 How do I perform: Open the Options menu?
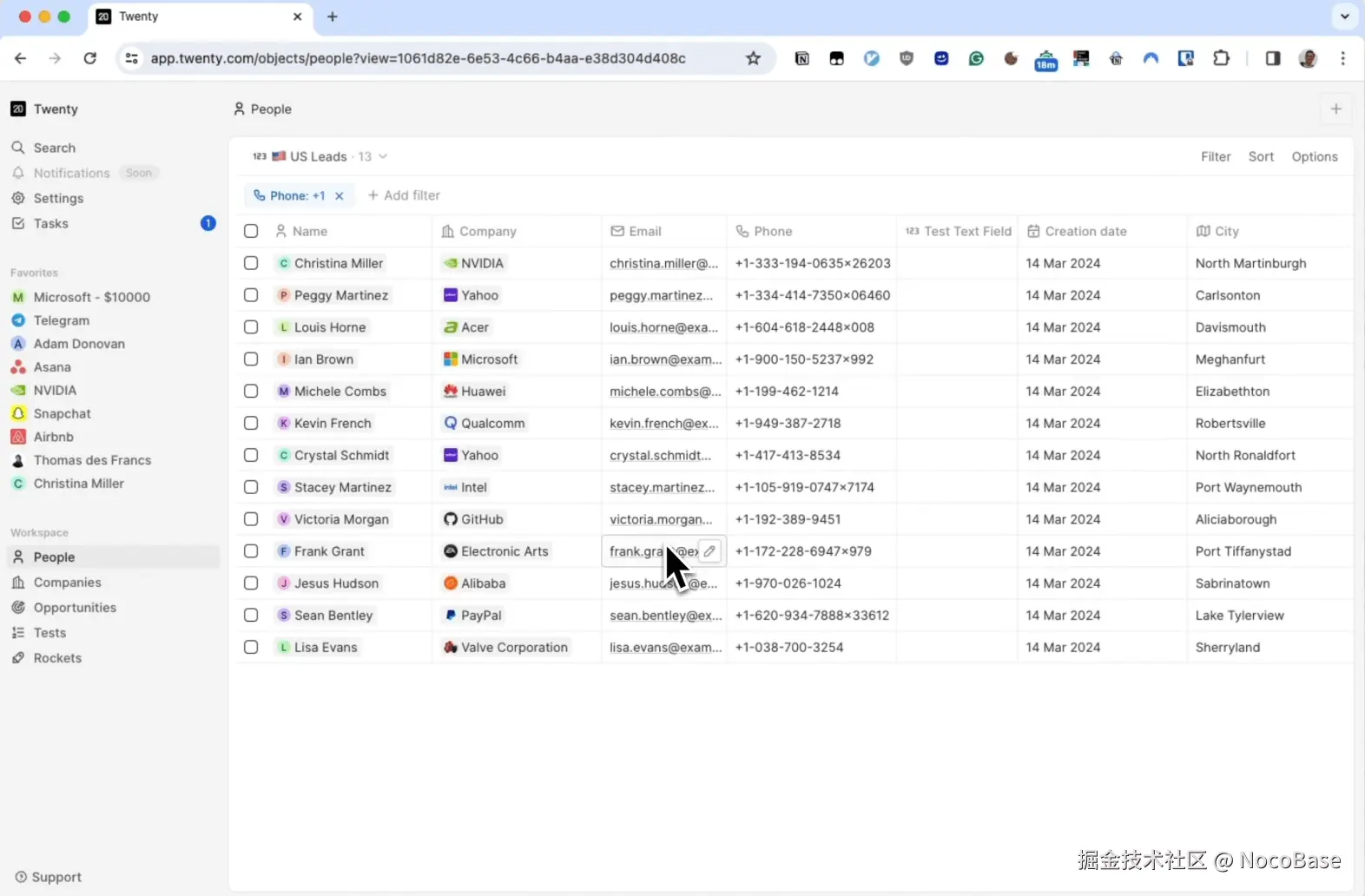[1315, 156]
